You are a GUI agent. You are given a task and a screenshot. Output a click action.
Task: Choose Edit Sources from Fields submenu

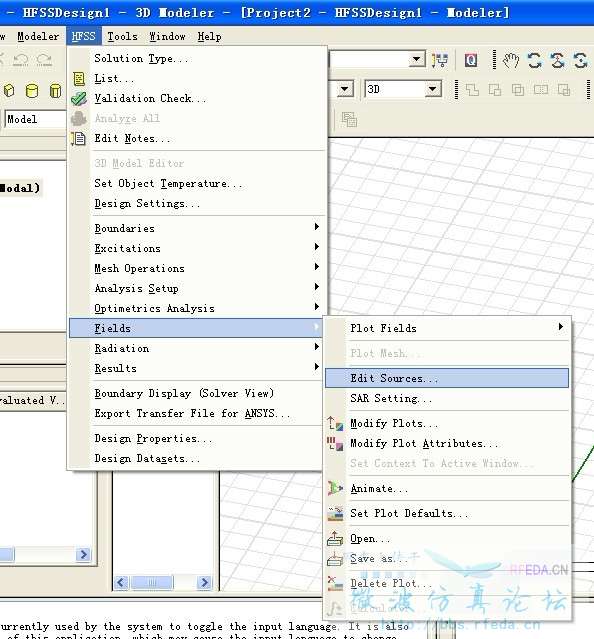pyautogui.click(x=447, y=378)
